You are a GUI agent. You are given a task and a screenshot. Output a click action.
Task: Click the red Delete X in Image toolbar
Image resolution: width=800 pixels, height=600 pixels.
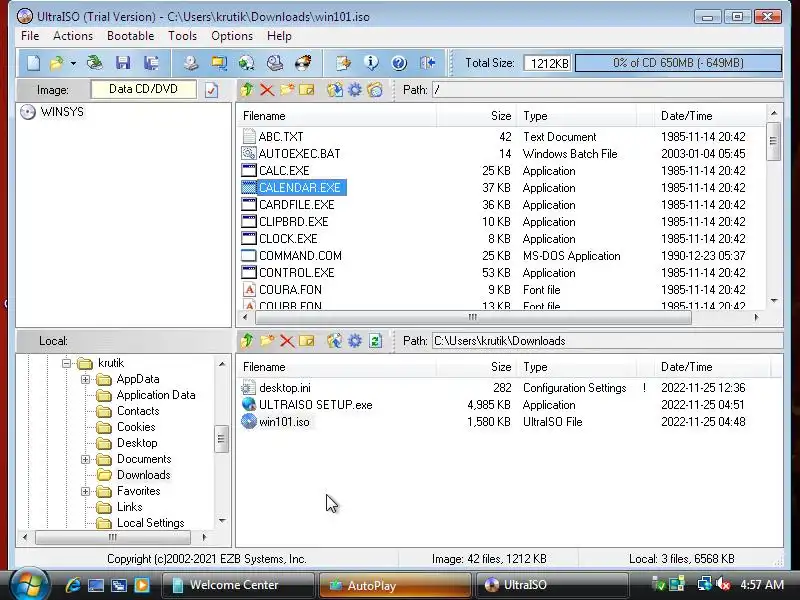click(x=267, y=90)
